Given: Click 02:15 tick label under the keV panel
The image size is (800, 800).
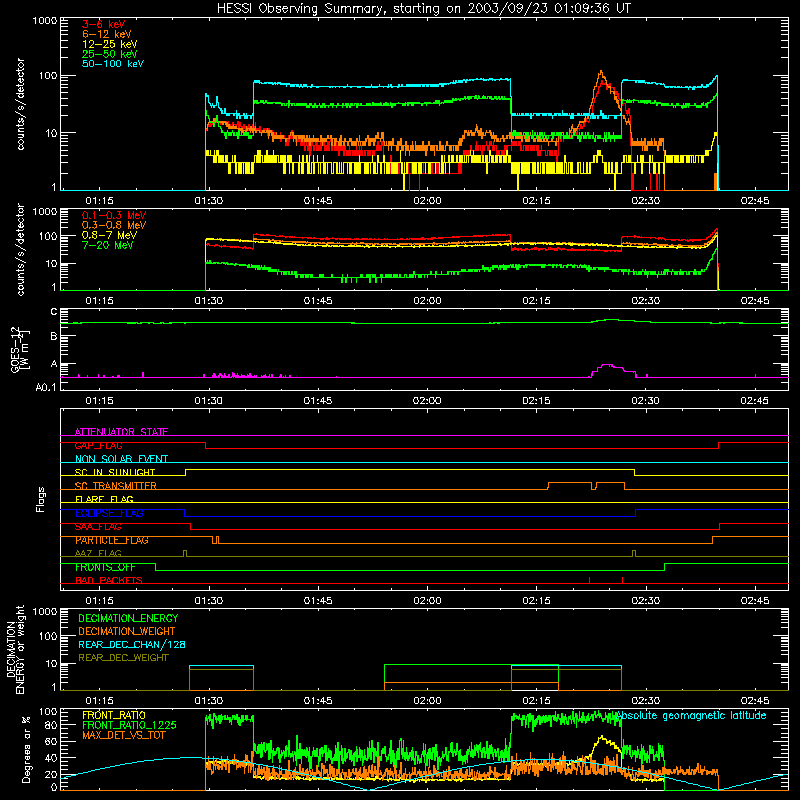Looking at the screenshot, I should [536, 201].
